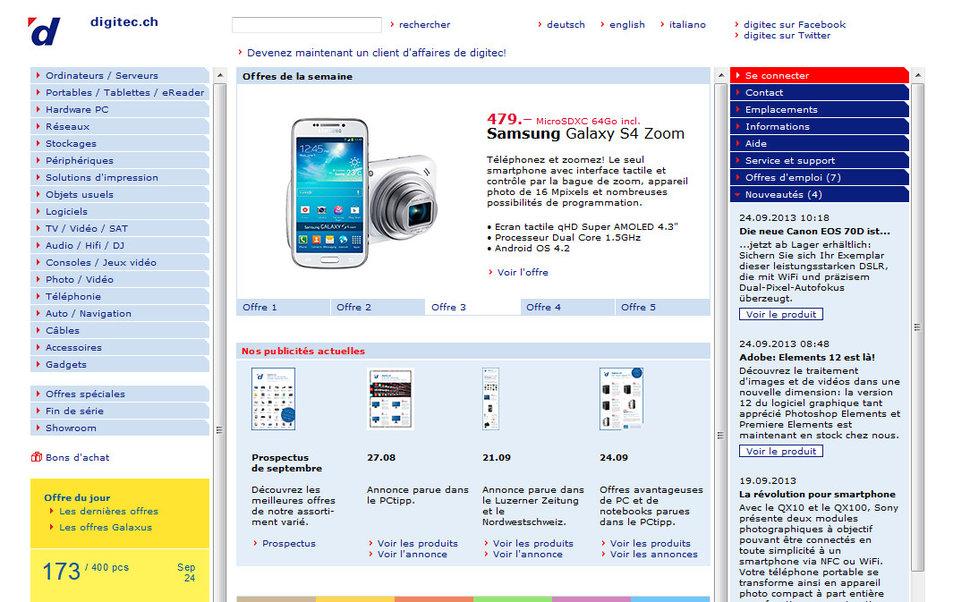970x602 pixels.
Task: Click Voir l'annonce under 21.09
Action: click(x=528, y=554)
